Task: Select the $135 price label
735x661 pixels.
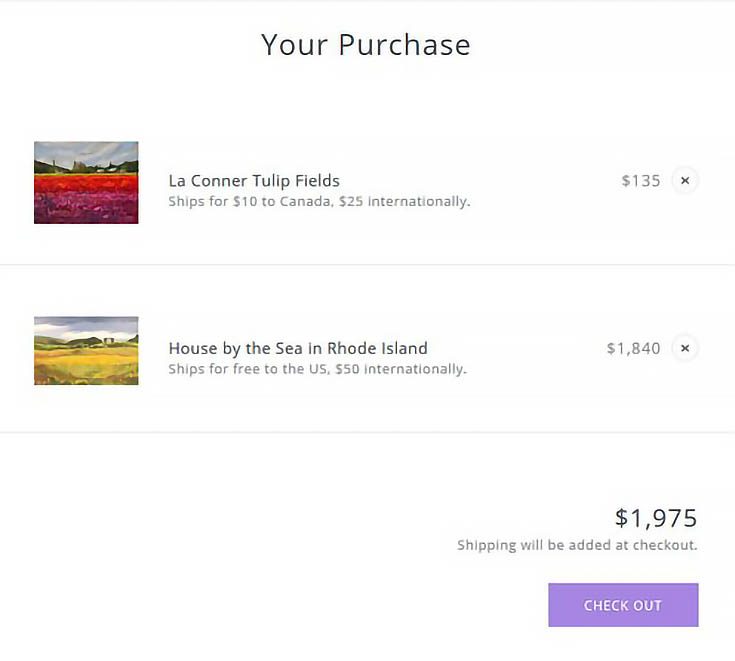Action: coord(641,181)
